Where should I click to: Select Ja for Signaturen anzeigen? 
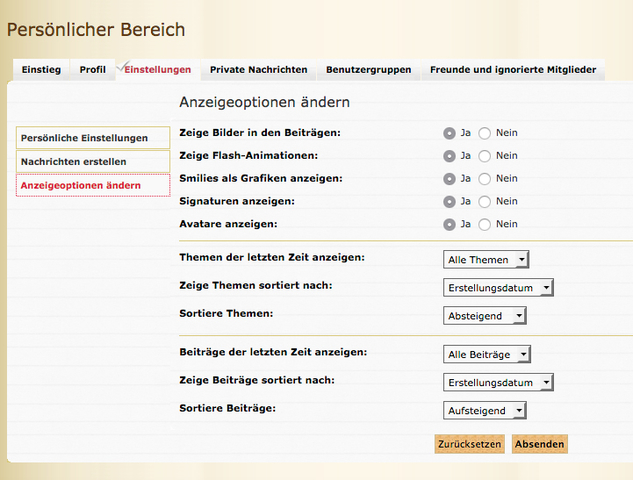pos(450,202)
